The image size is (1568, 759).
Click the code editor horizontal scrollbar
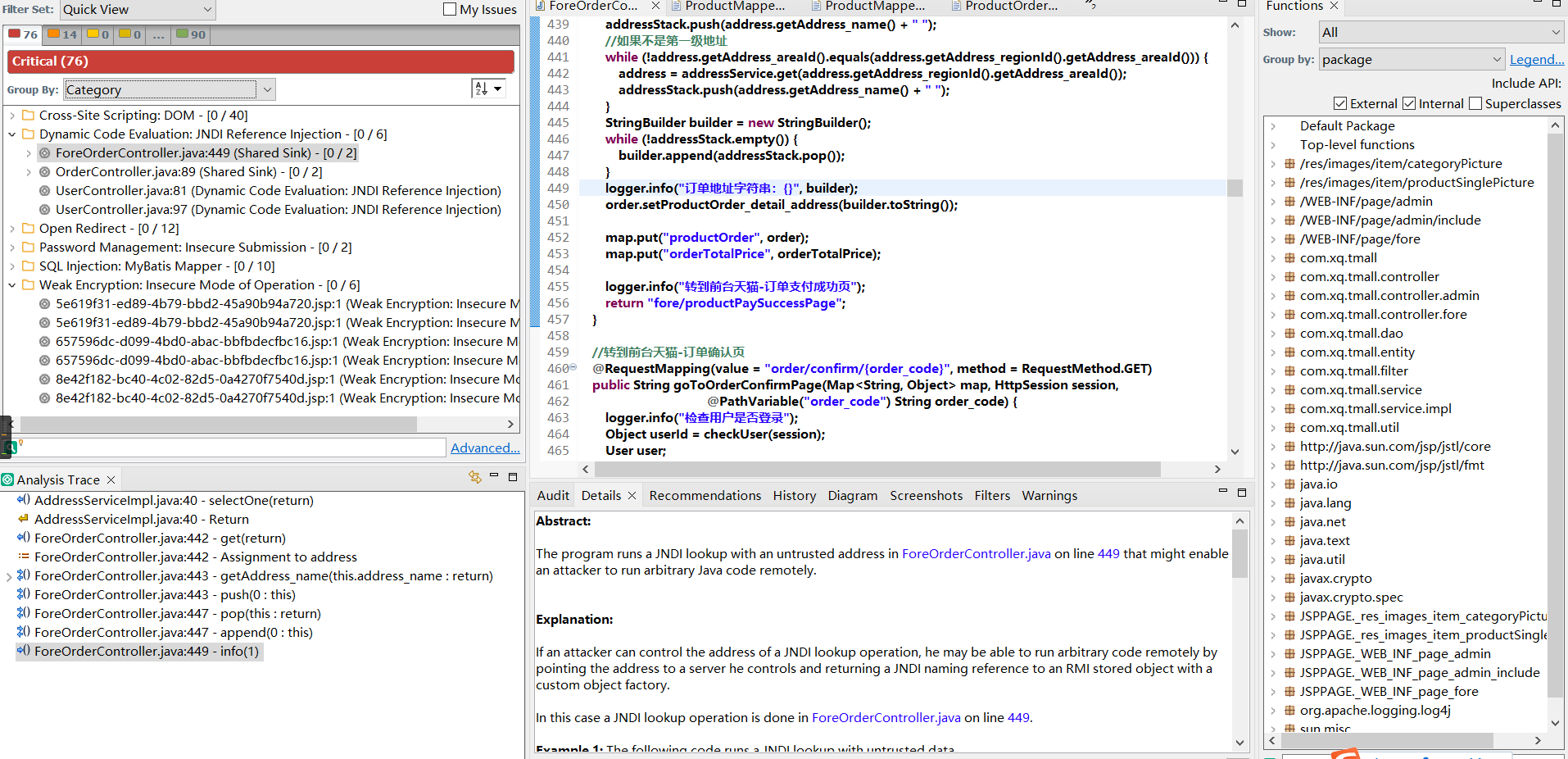tap(877, 469)
